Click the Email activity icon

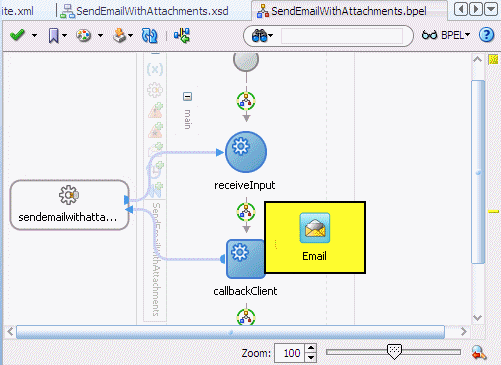[315, 228]
